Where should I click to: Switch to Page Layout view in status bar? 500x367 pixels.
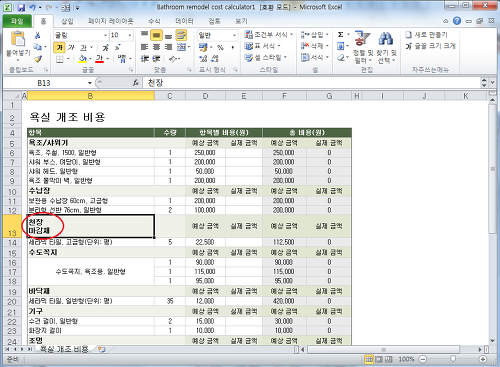[x=379, y=359]
